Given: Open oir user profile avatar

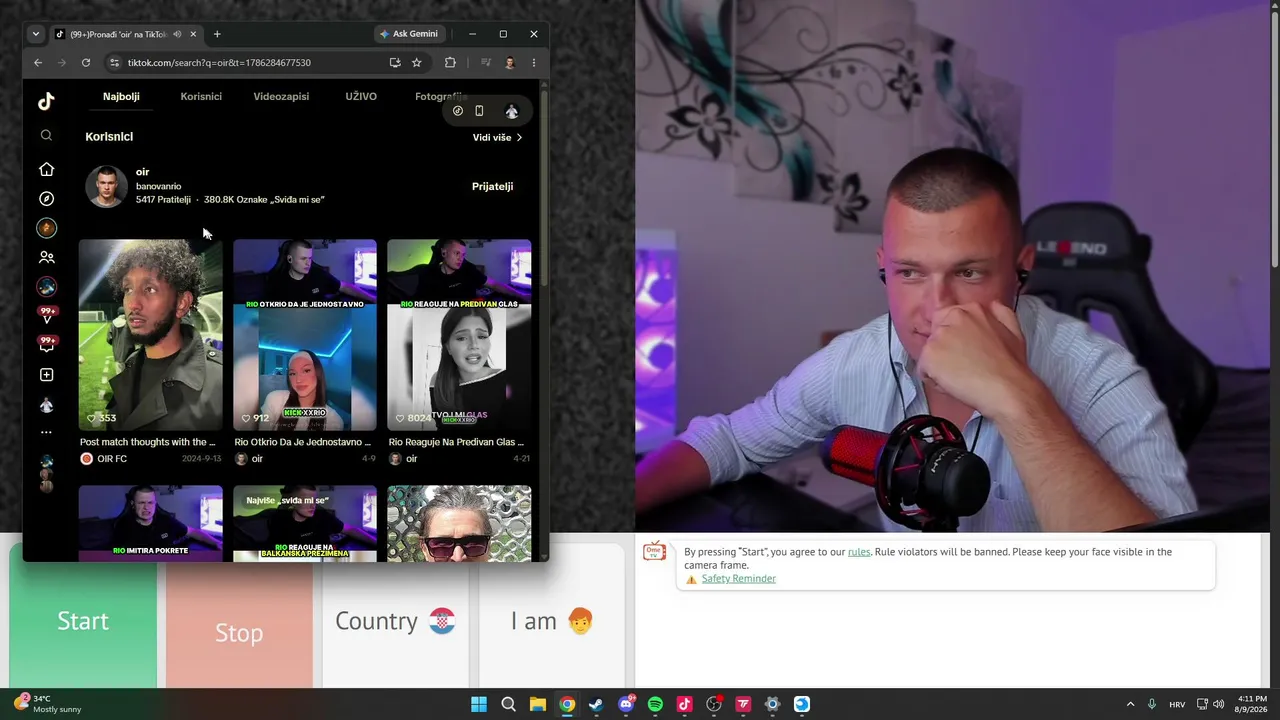Looking at the screenshot, I should point(106,186).
